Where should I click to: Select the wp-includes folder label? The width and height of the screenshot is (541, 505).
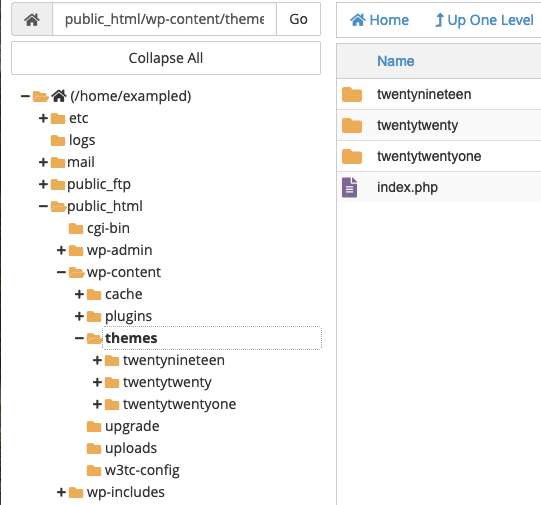(126, 492)
